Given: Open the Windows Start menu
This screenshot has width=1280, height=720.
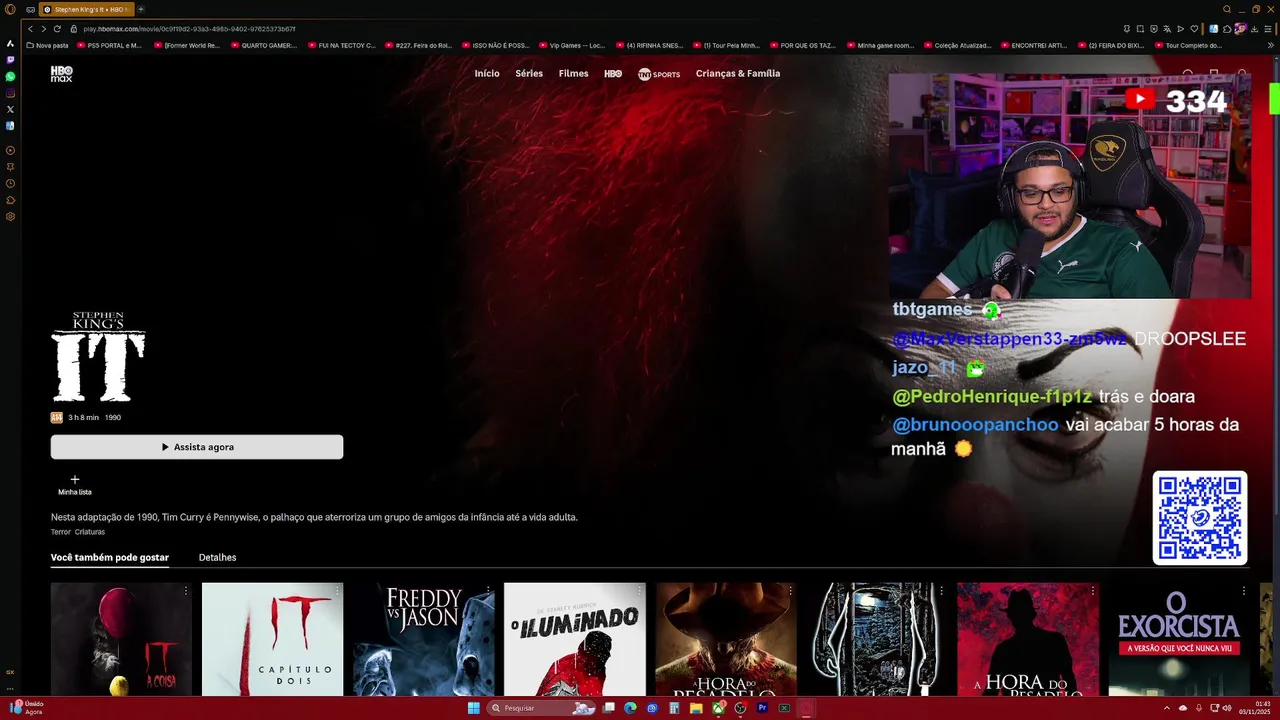Looking at the screenshot, I should (x=473, y=708).
